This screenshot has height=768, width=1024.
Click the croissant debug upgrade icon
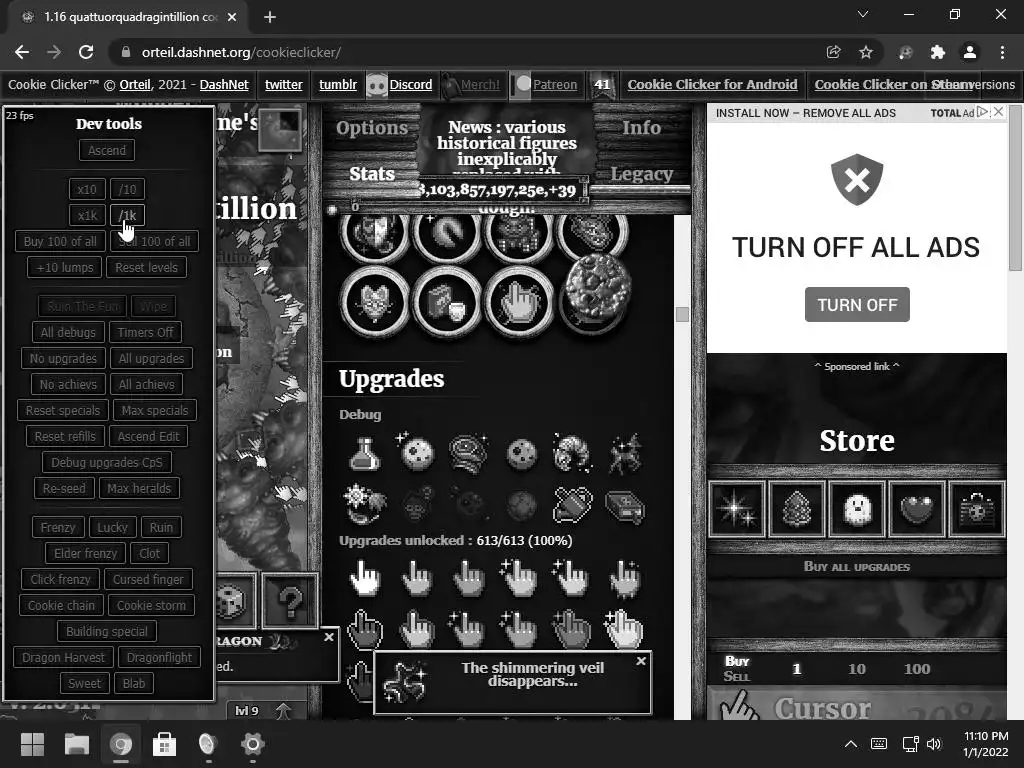click(572, 453)
